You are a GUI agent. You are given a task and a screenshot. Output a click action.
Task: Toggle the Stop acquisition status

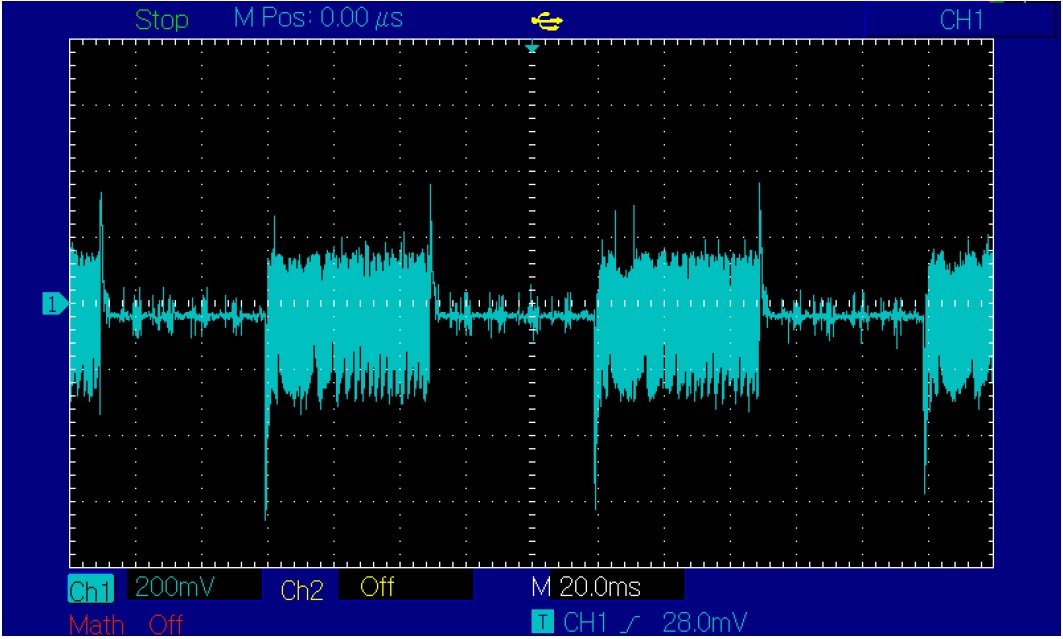pyautogui.click(x=161, y=20)
